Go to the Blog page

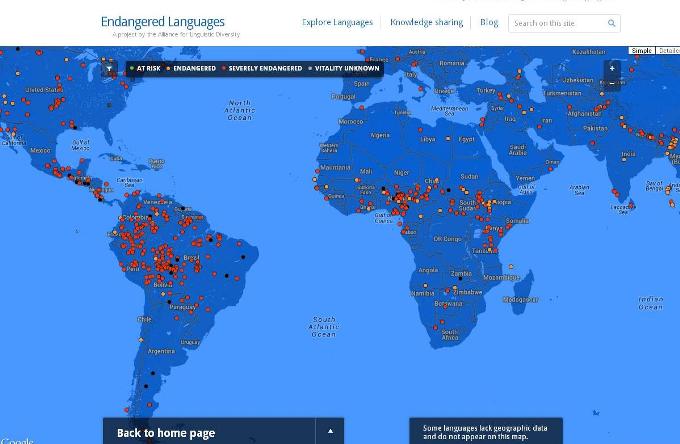pos(489,23)
